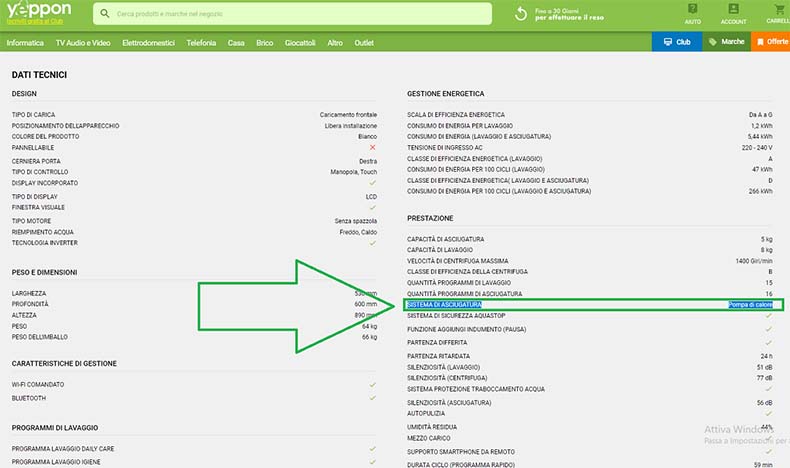Click the Programmi di Lavaggio heading
The width and height of the screenshot is (790, 468).
(55, 428)
